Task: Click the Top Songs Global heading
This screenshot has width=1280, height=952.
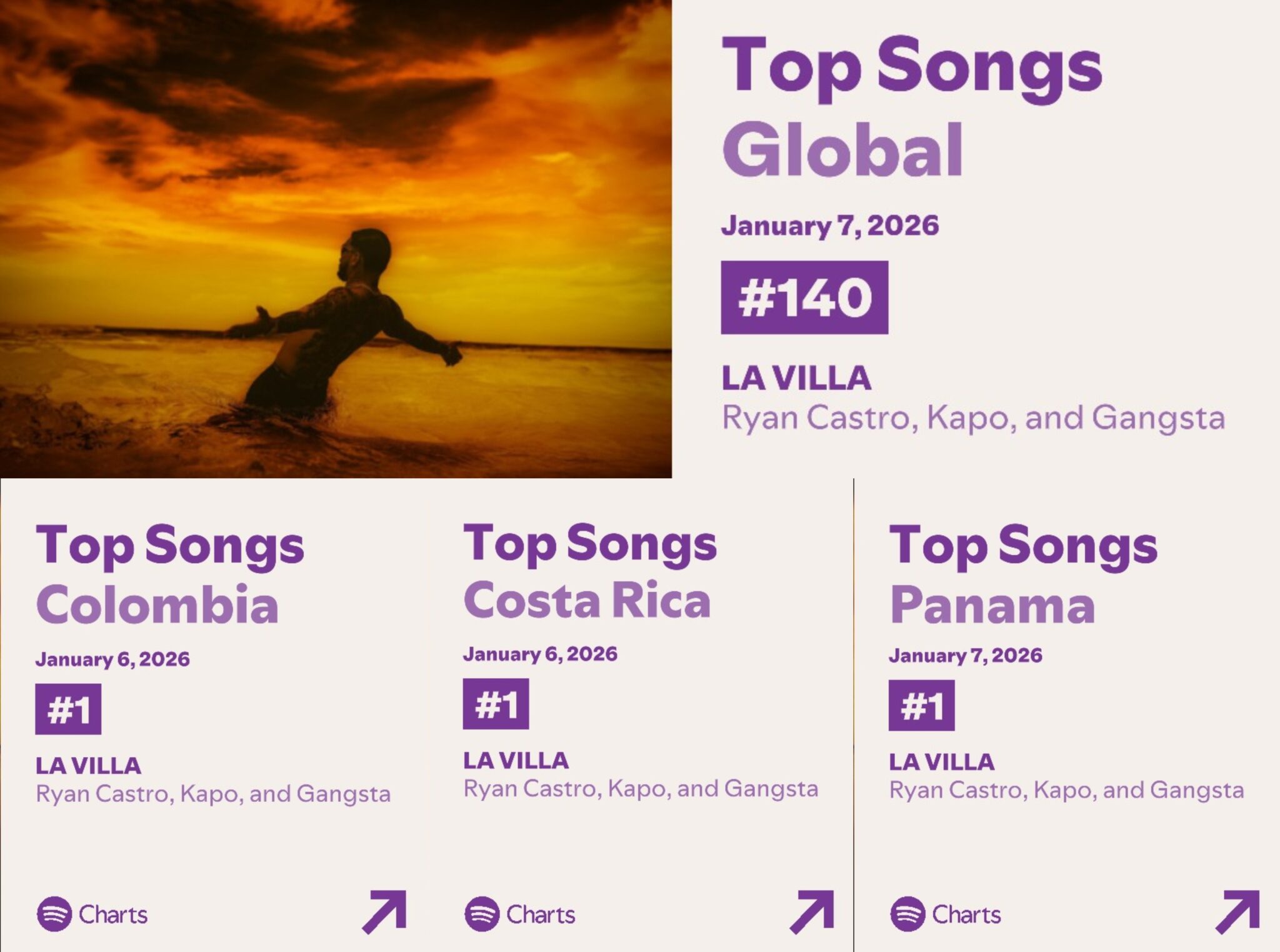Action: click(911, 106)
